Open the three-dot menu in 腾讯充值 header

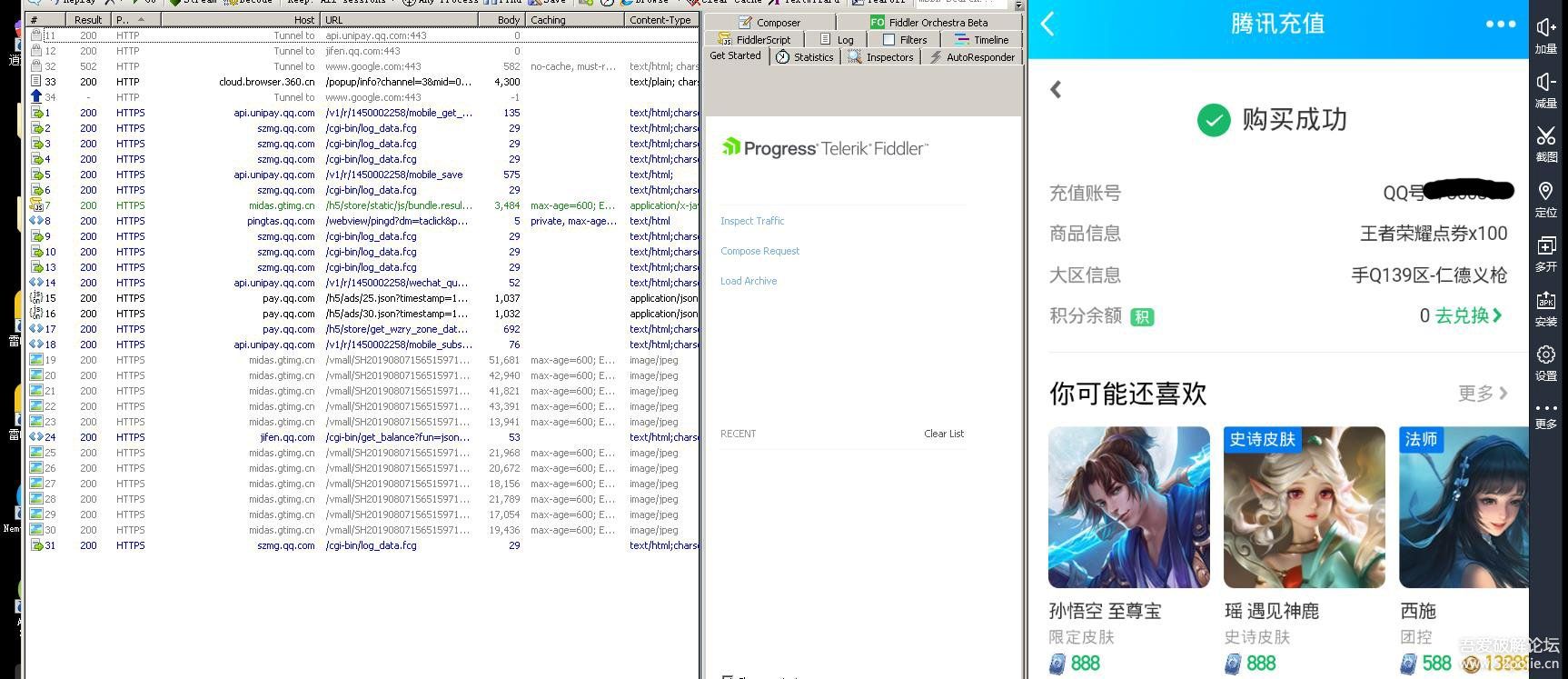pos(1500,25)
